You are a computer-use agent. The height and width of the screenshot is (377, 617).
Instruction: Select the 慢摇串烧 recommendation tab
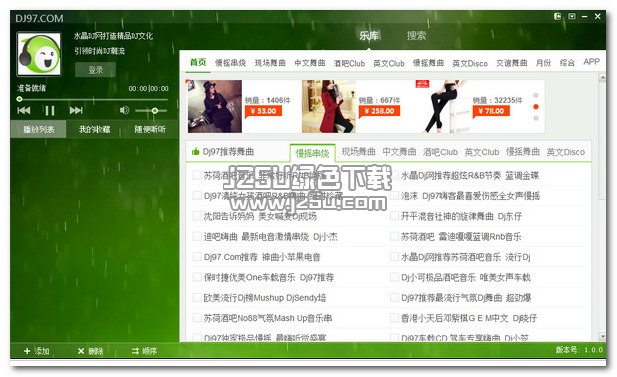[312, 153]
